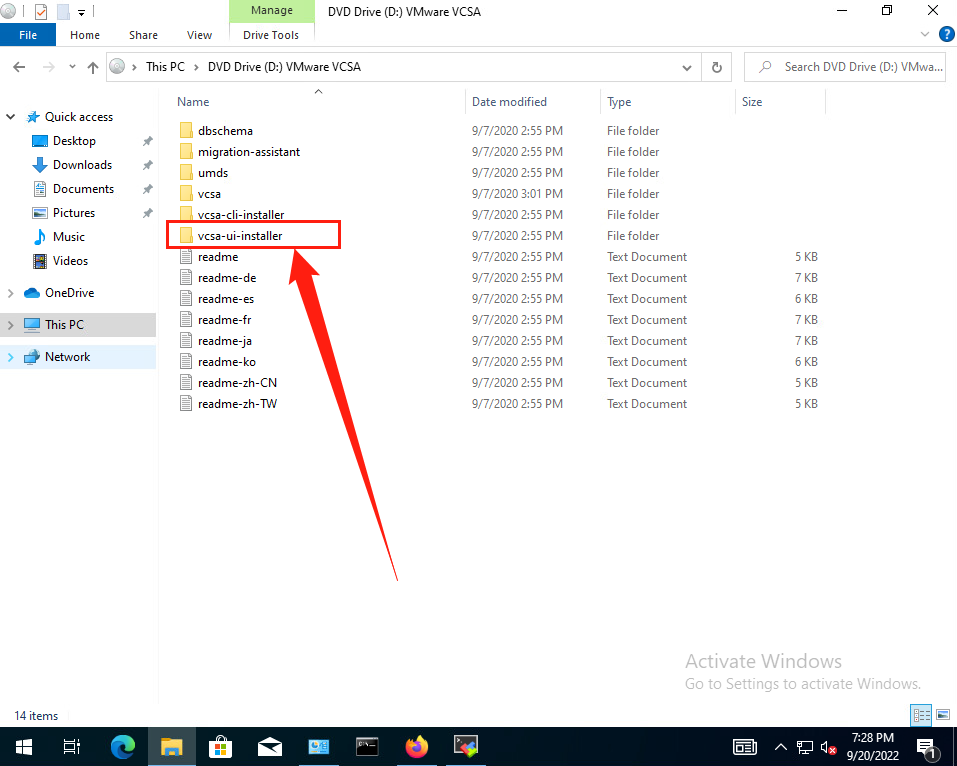Image resolution: width=957 pixels, height=766 pixels.
Task: Expand the Network tree node
Action: 11,357
